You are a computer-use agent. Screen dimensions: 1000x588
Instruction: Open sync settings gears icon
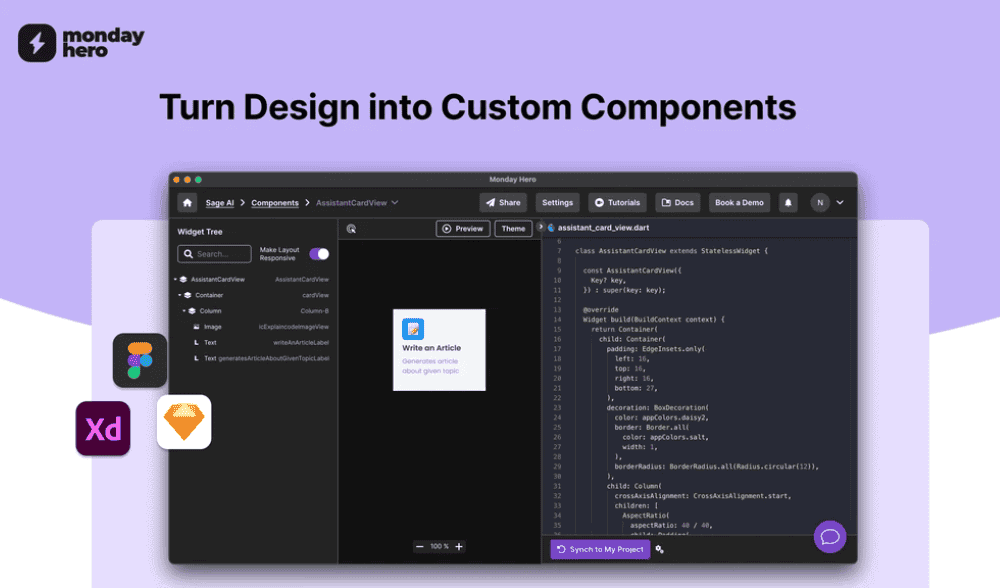[660, 549]
